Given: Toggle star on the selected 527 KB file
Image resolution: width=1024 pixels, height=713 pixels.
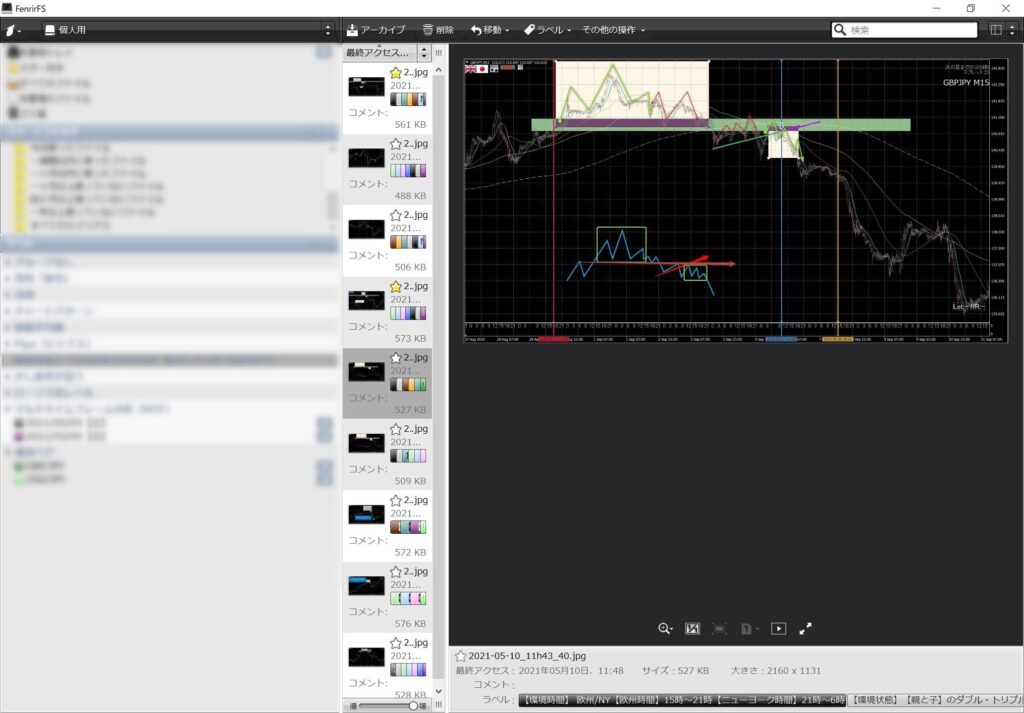Looking at the screenshot, I should click(396, 358).
